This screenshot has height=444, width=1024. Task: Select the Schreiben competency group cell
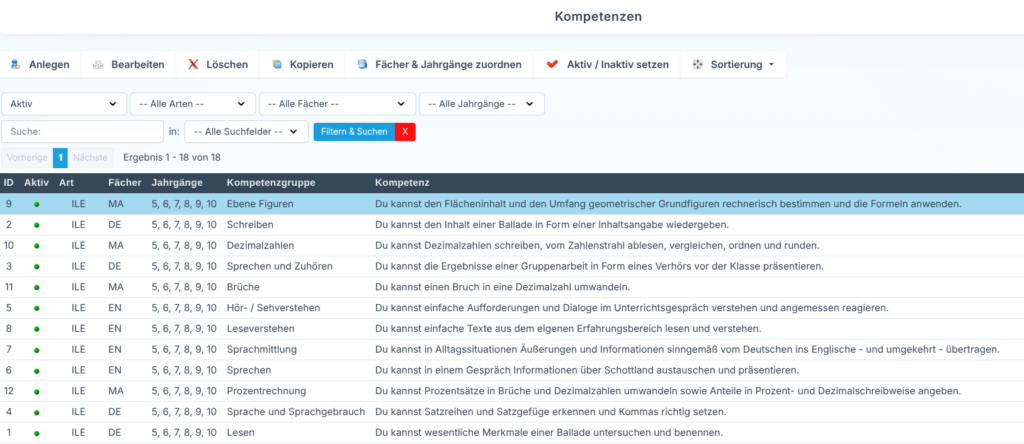[250, 225]
